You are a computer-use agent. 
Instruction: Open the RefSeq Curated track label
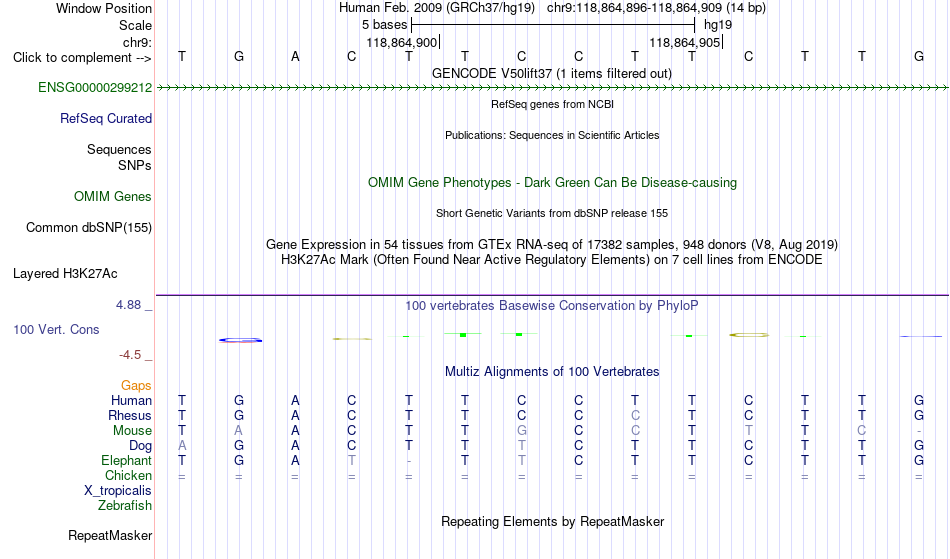106,119
